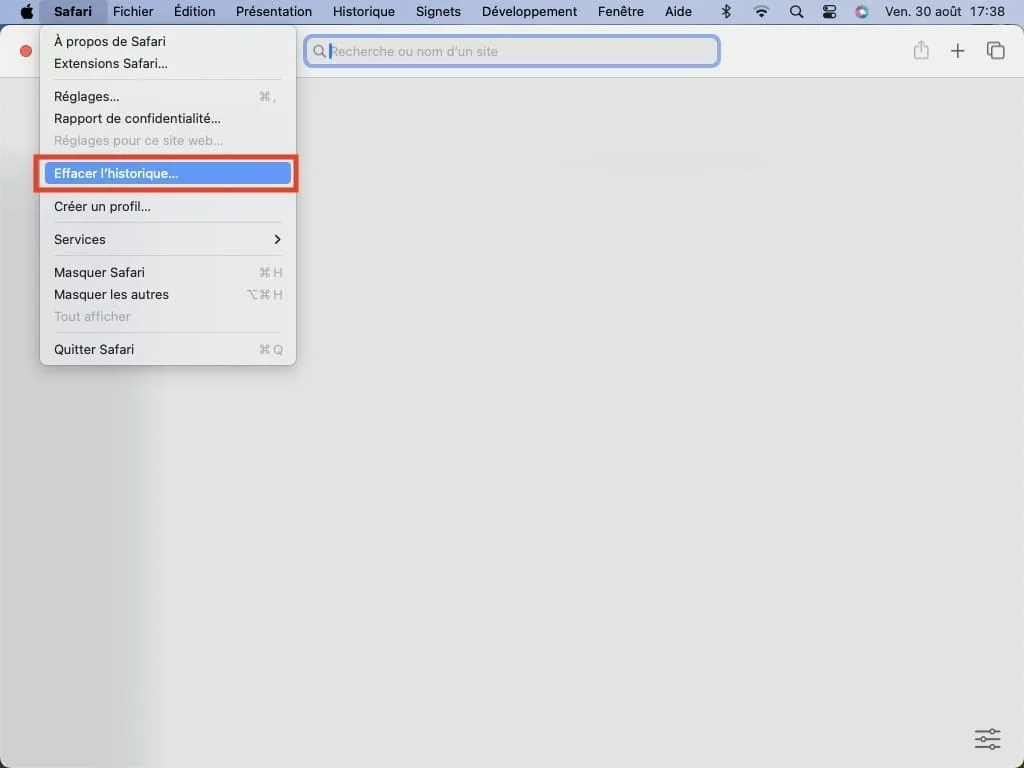Open the Signets menu
This screenshot has width=1024, height=768.
click(438, 12)
